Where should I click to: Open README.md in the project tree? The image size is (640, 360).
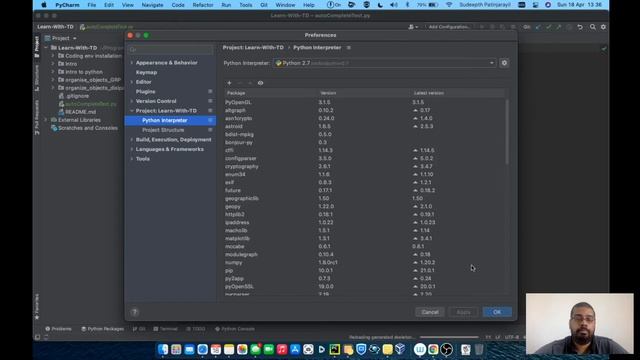click(x=80, y=112)
